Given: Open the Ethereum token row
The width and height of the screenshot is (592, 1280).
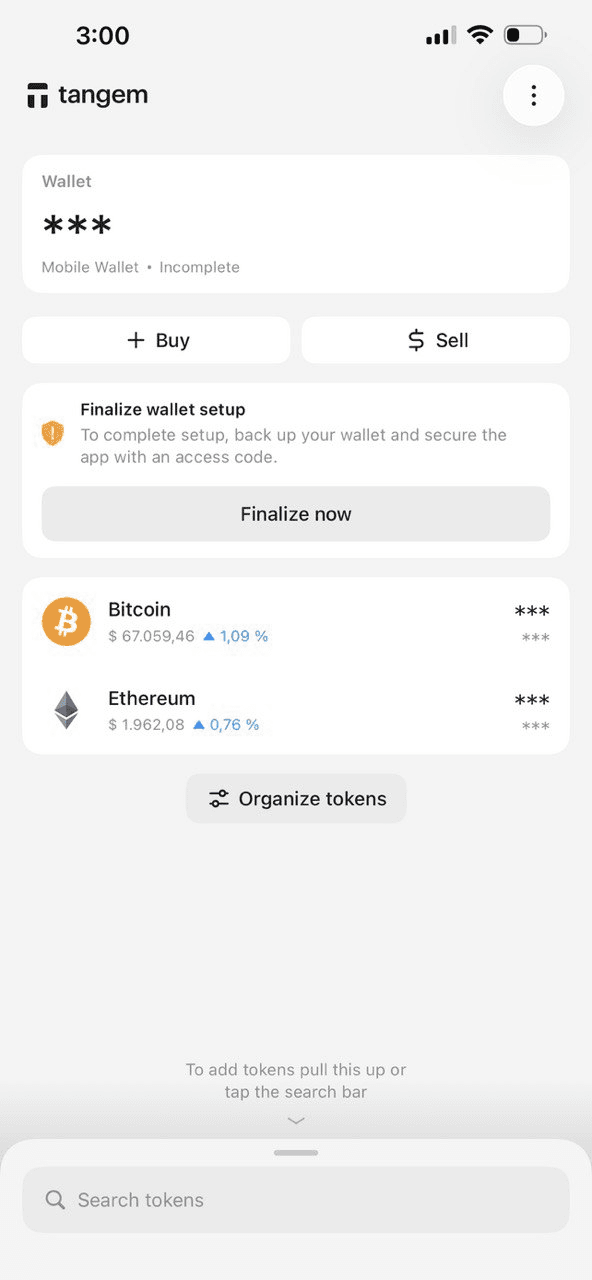Looking at the screenshot, I should click(296, 710).
